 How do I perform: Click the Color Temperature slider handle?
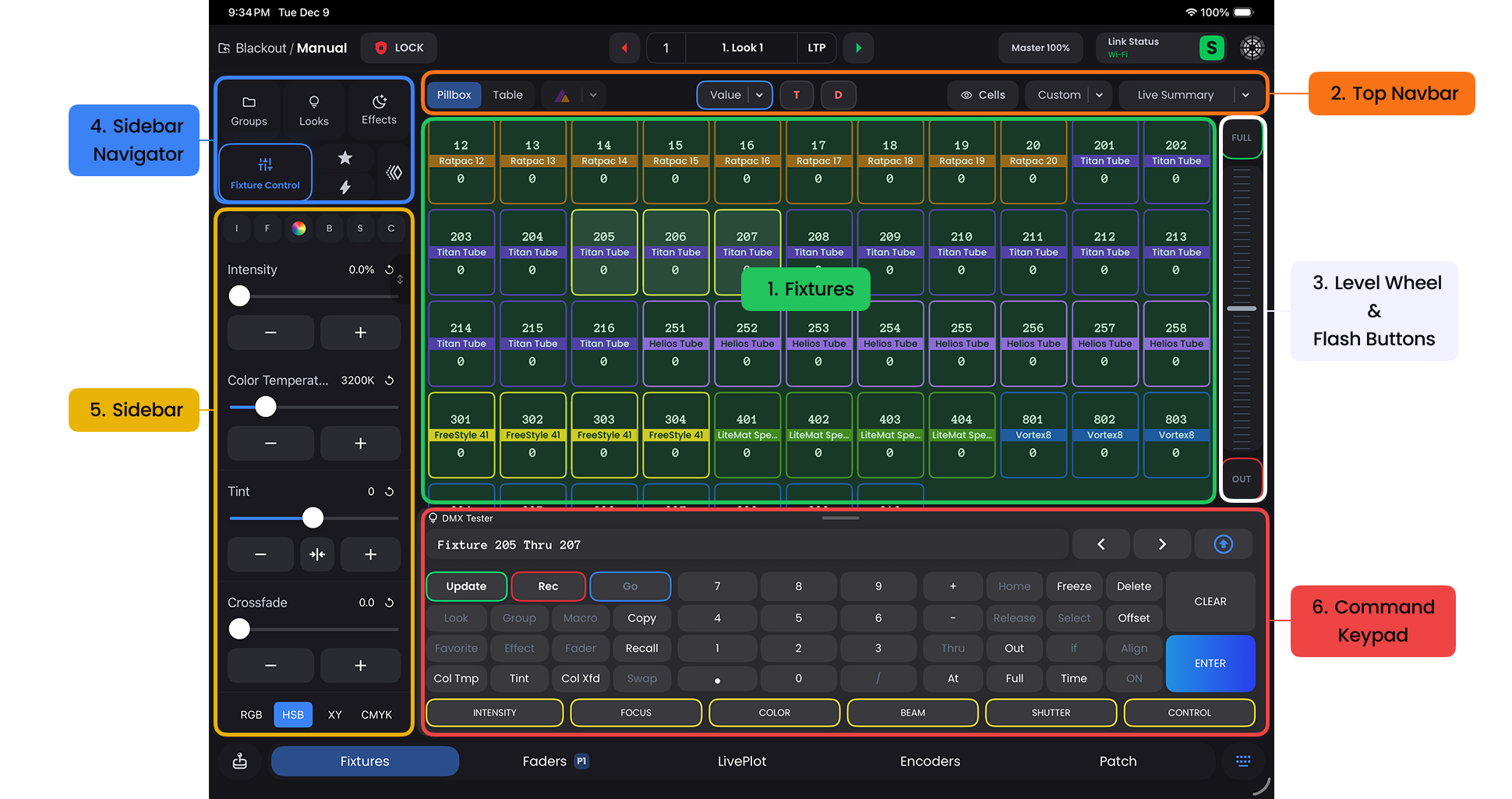(x=266, y=407)
